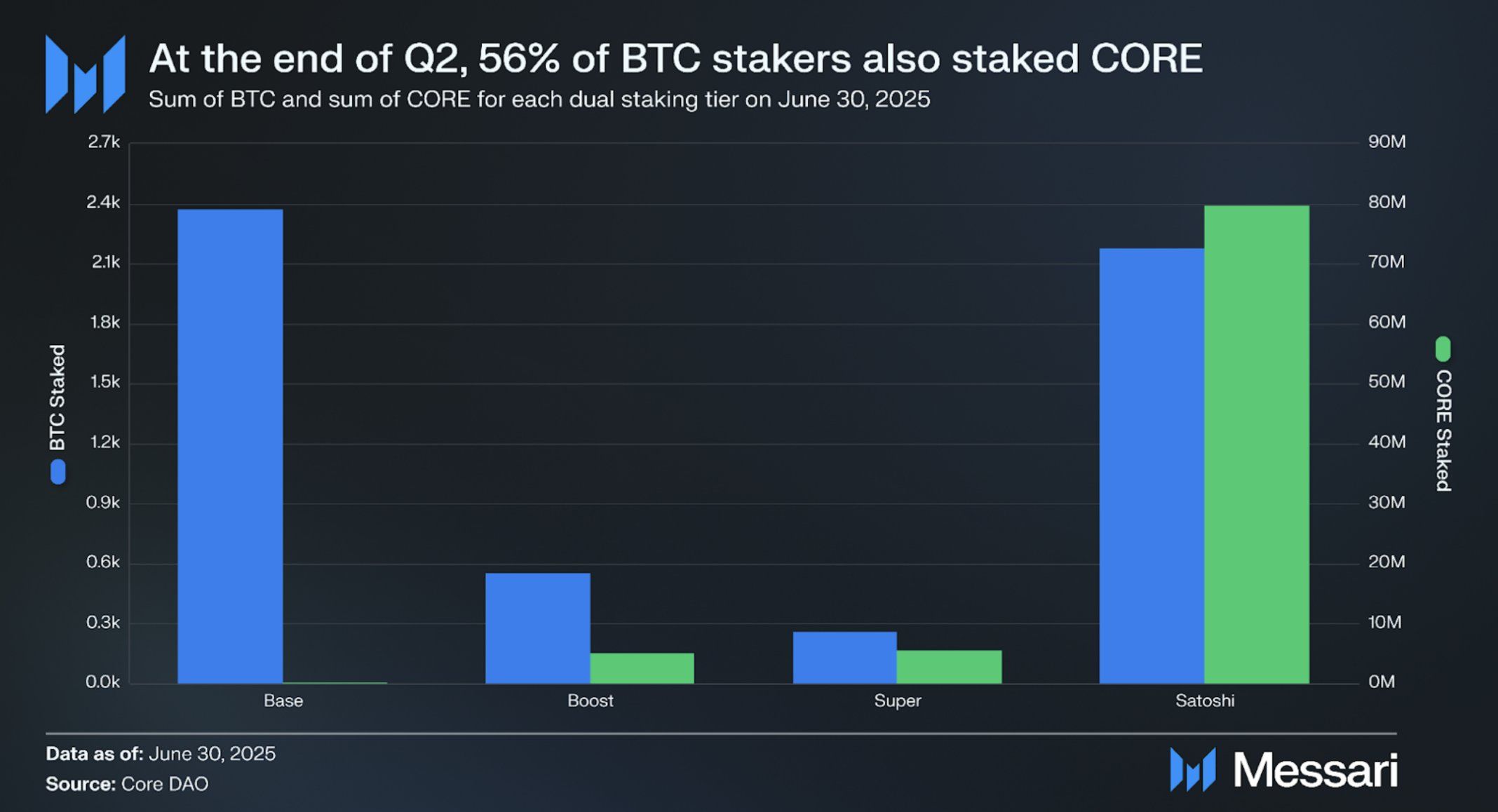Click the green CORE Staked legend marker
This screenshot has width=1498, height=812.
[x=1443, y=349]
